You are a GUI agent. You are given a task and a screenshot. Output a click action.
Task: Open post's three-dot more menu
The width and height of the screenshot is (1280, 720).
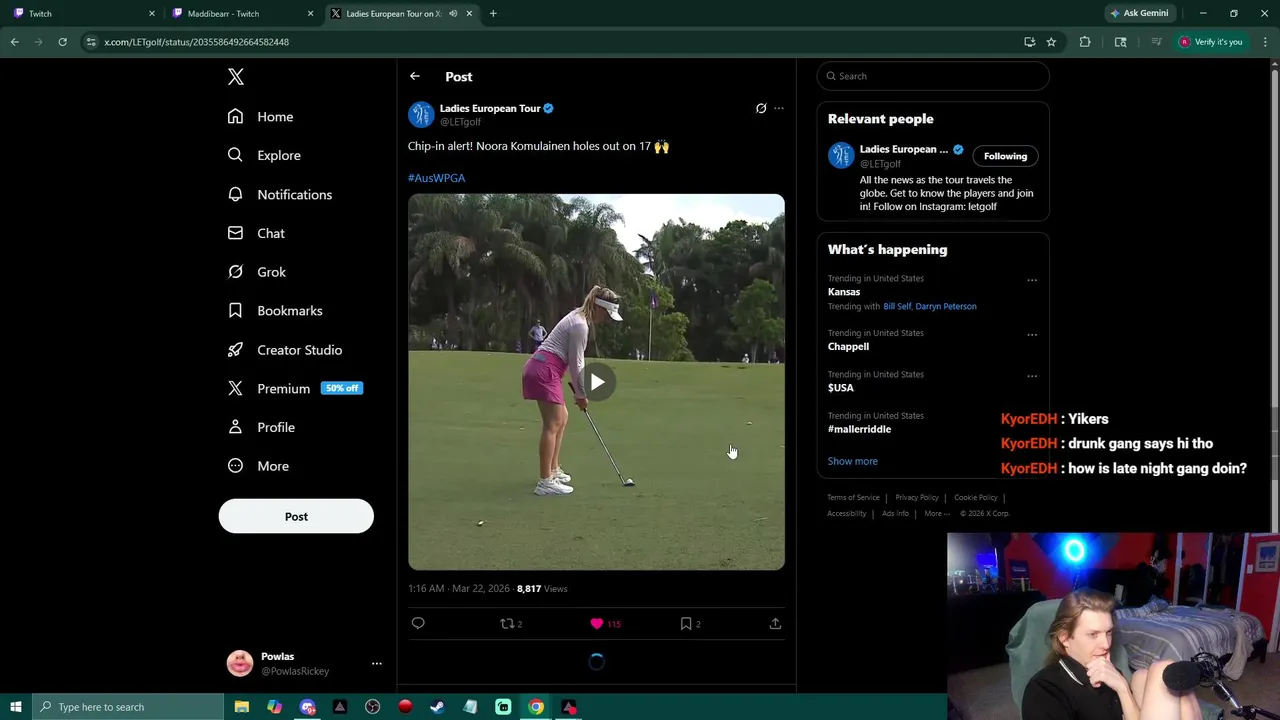(x=779, y=108)
